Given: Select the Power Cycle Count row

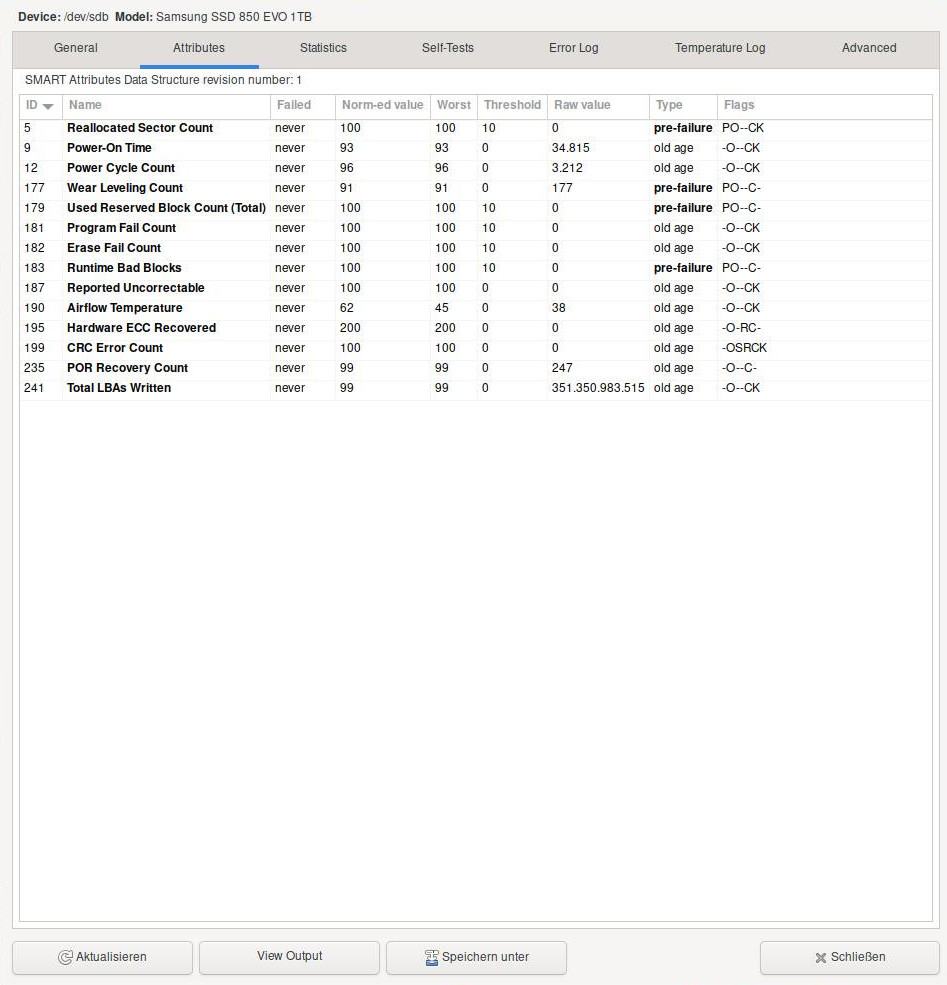Looking at the screenshot, I should tap(475, 168).
